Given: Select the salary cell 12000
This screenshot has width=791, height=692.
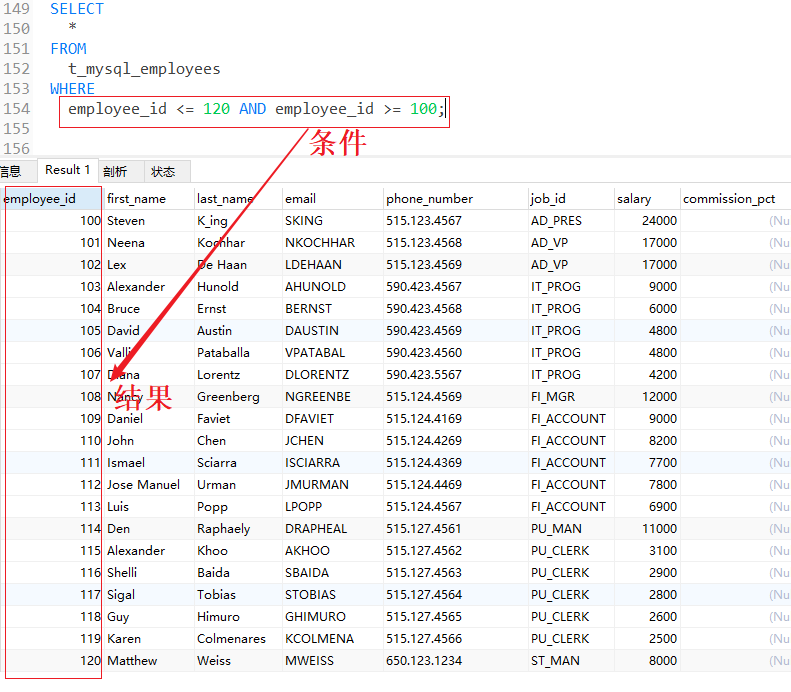Looking at the screenshot, I should [x=647, y=397].
